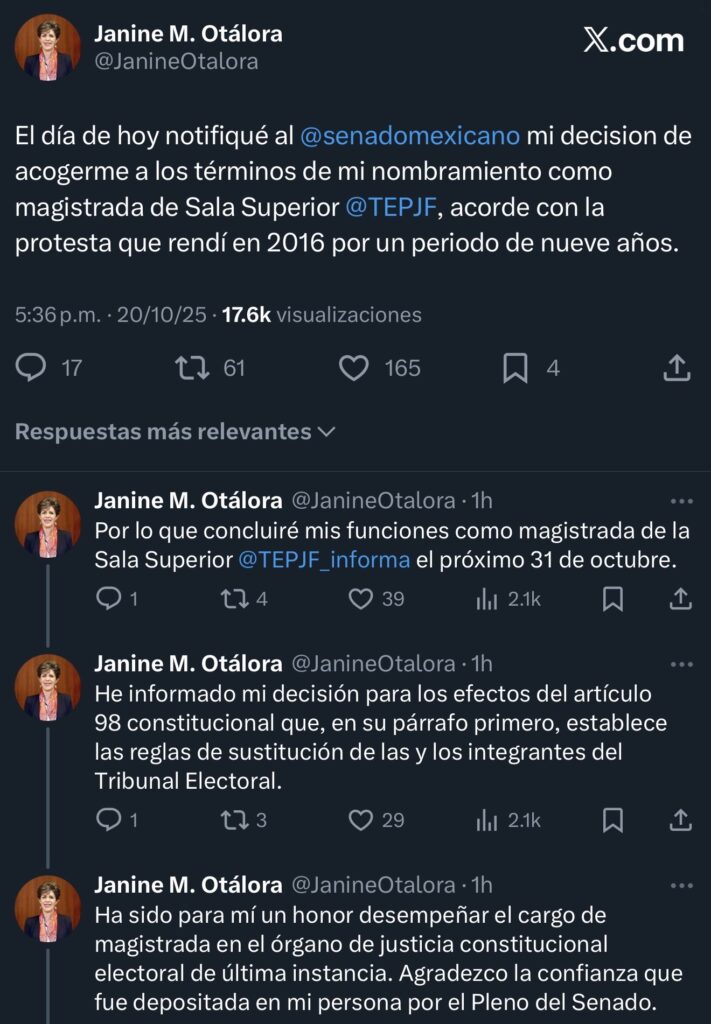This screenshot has width=711, height=1024.
Task: View analytics of the 31 de octubre reply
Action: 487,599
